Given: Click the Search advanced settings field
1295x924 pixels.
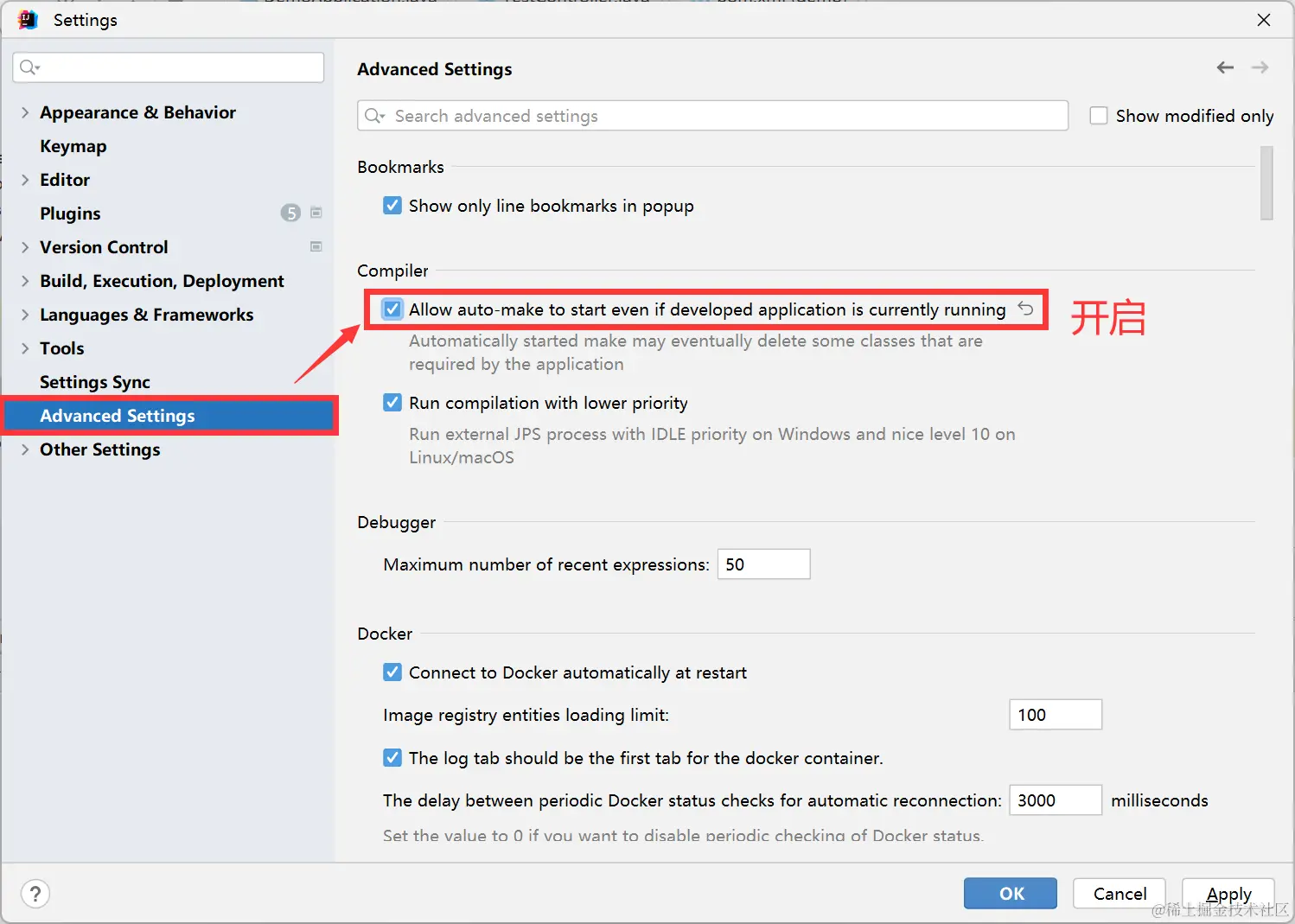Looking at the screenshot, I should (x=712, y=116).
